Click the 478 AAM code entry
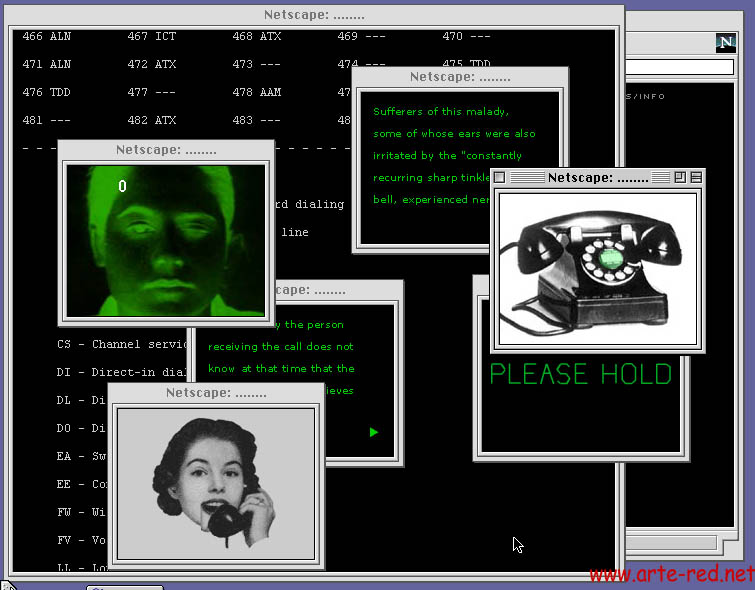 [x=256, y=93]
